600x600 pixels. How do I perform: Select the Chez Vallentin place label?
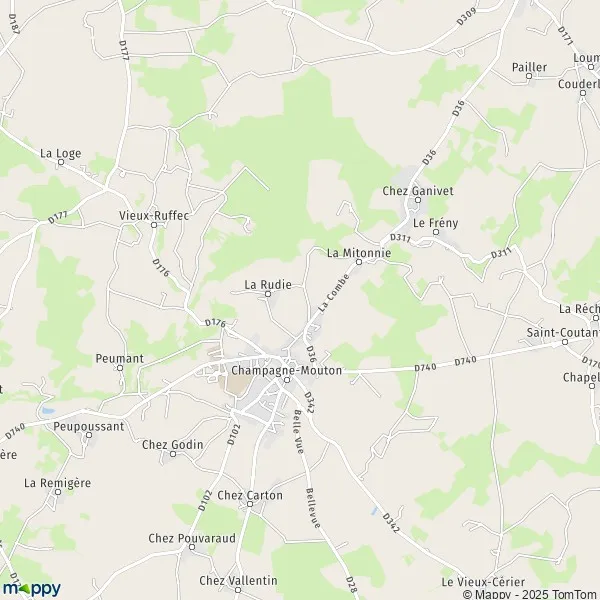tap(238, 580)
